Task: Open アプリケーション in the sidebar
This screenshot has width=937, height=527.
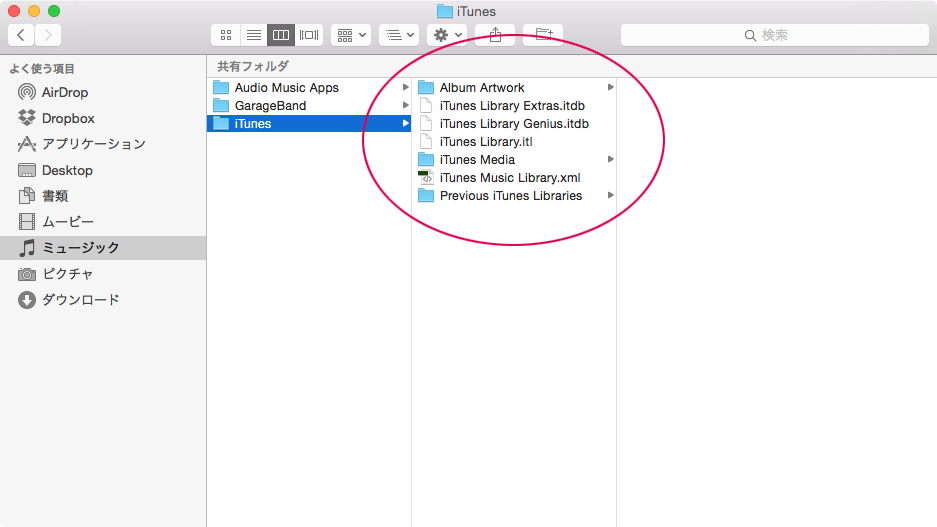Action: [103, 144]
